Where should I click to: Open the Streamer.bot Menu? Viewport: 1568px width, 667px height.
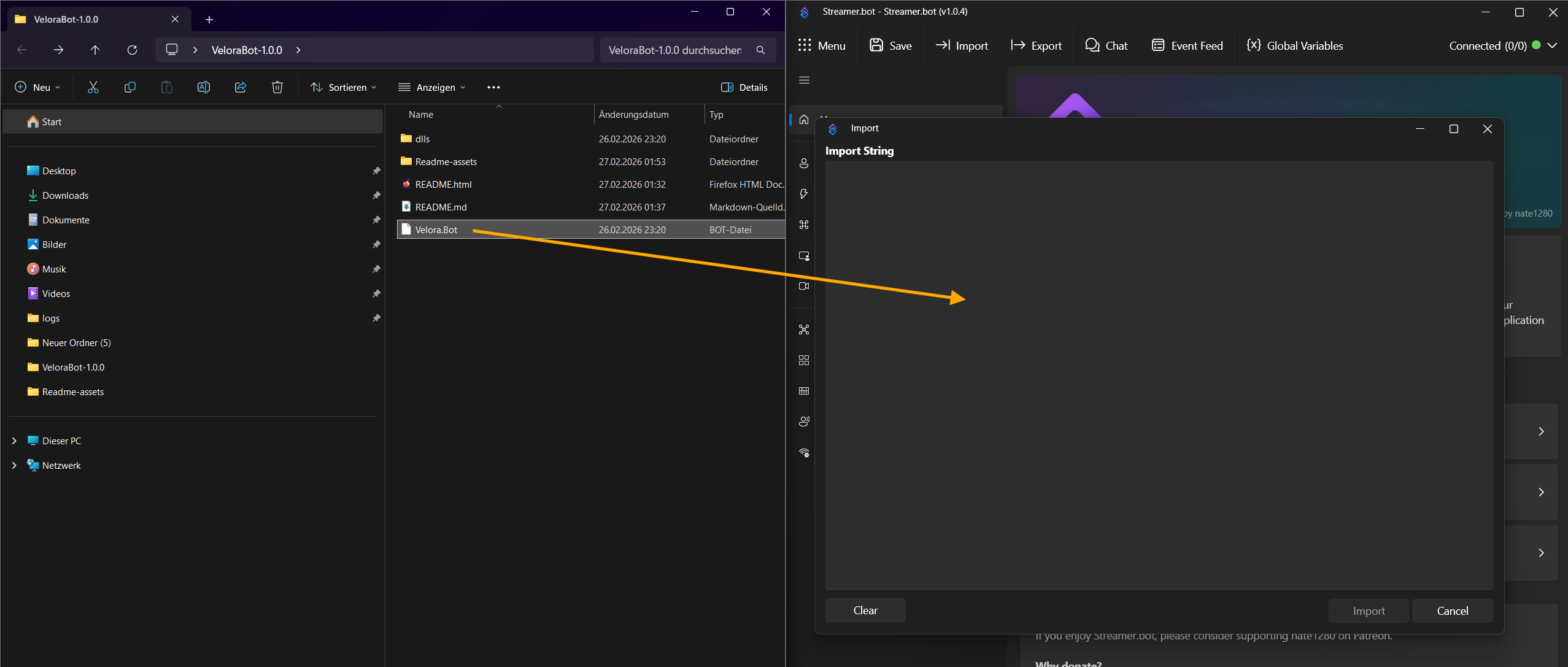[x=822, y=45]
